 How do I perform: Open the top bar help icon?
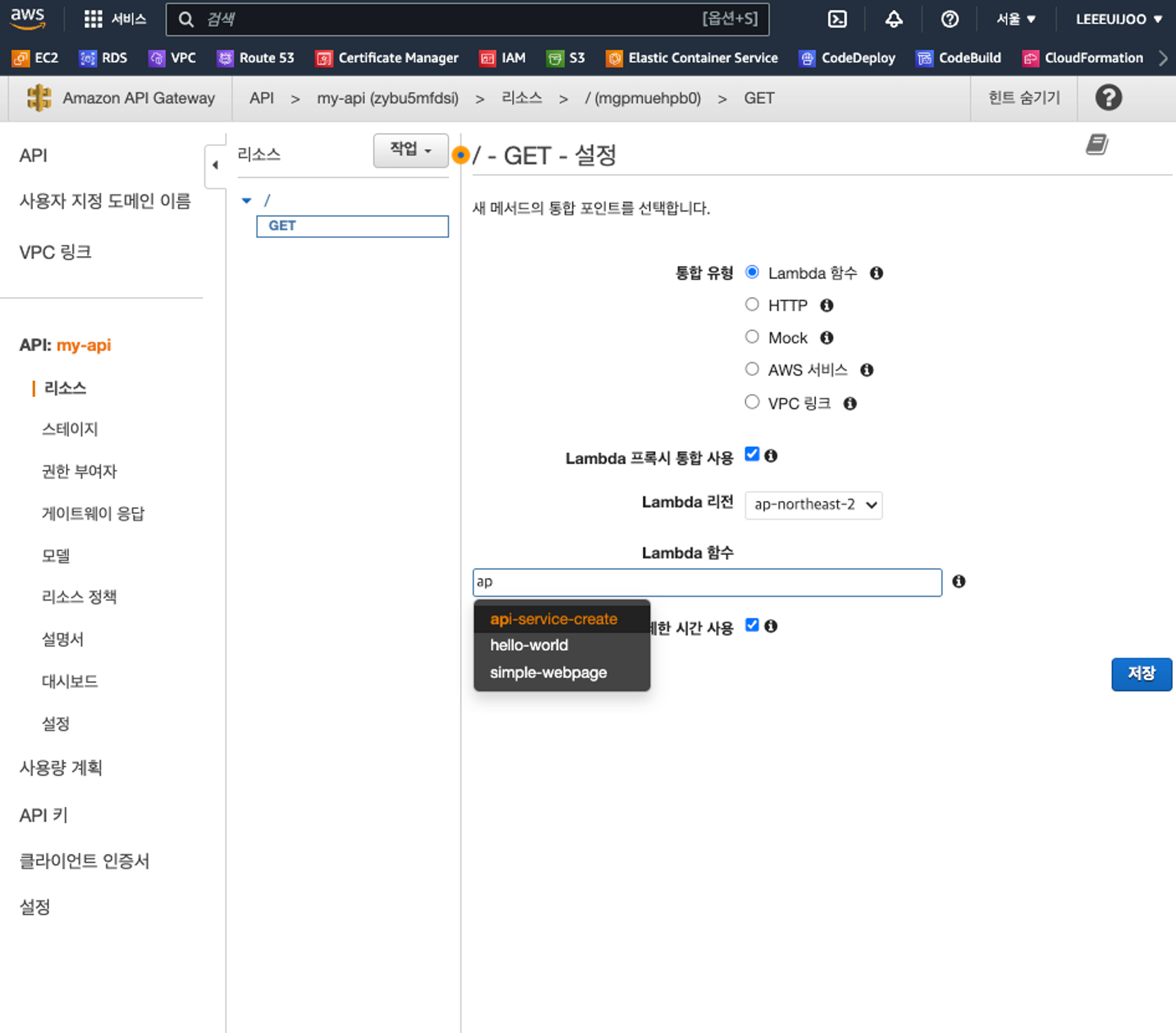point(950,19)
